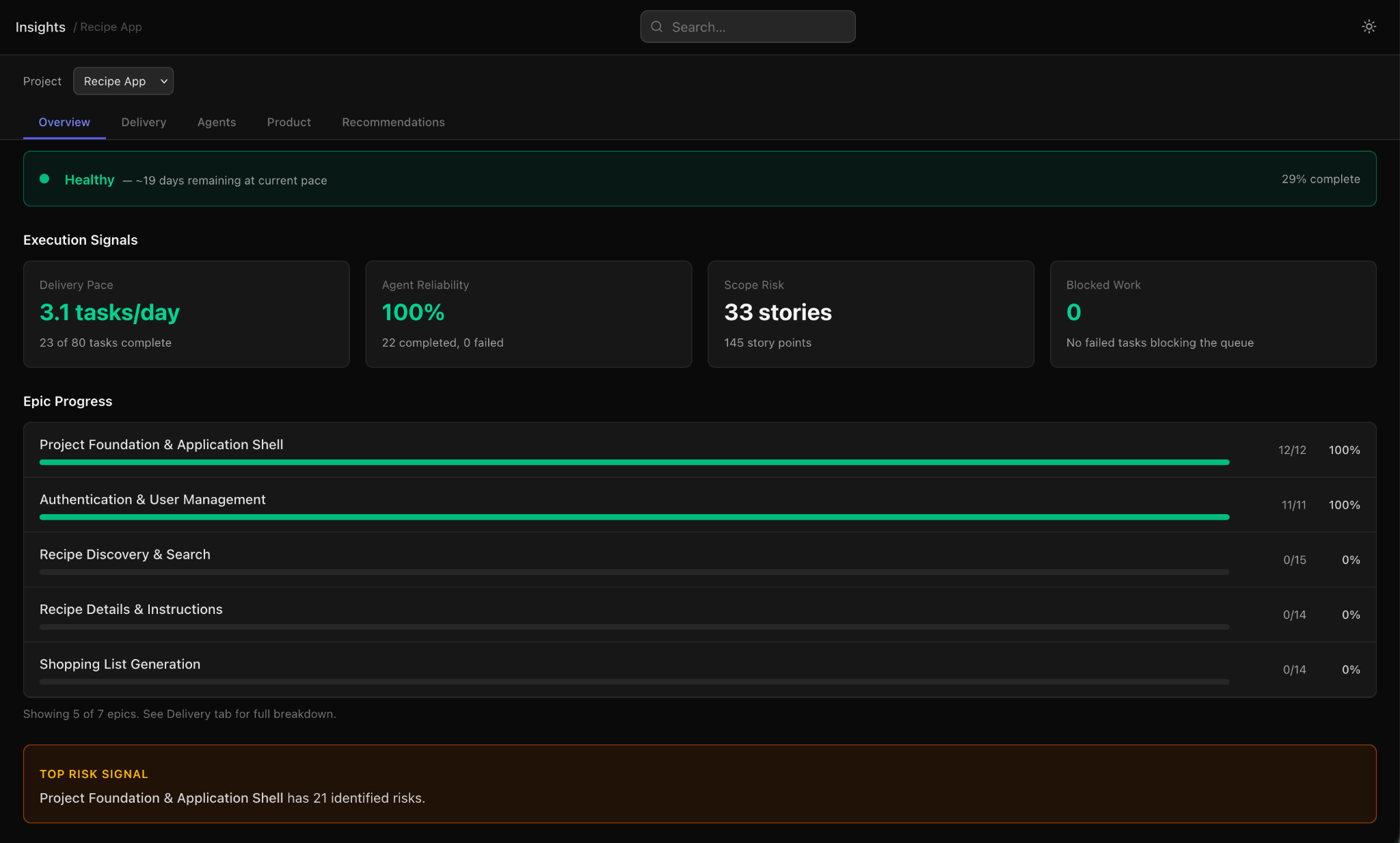Viewport: 1400px width, 843px height.
Task: Click the search magnifier icon
Action: point(656,27)
